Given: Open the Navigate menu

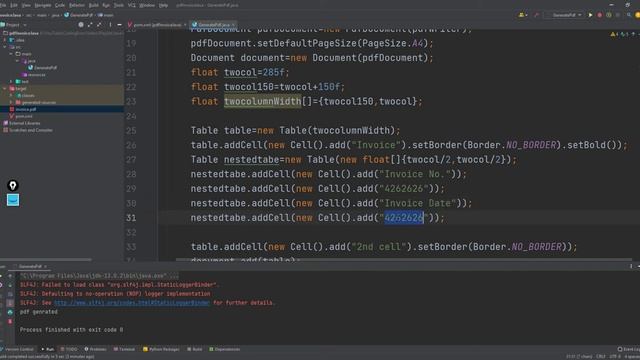Looking at the screenshot, I should [43, 5].
